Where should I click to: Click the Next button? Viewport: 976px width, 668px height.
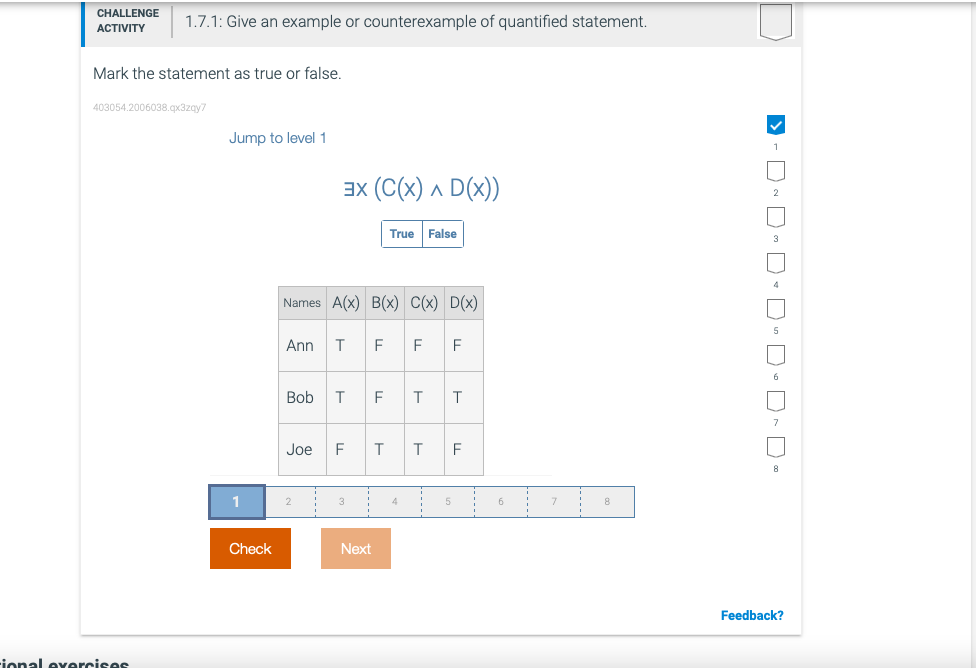click(355, 548)
